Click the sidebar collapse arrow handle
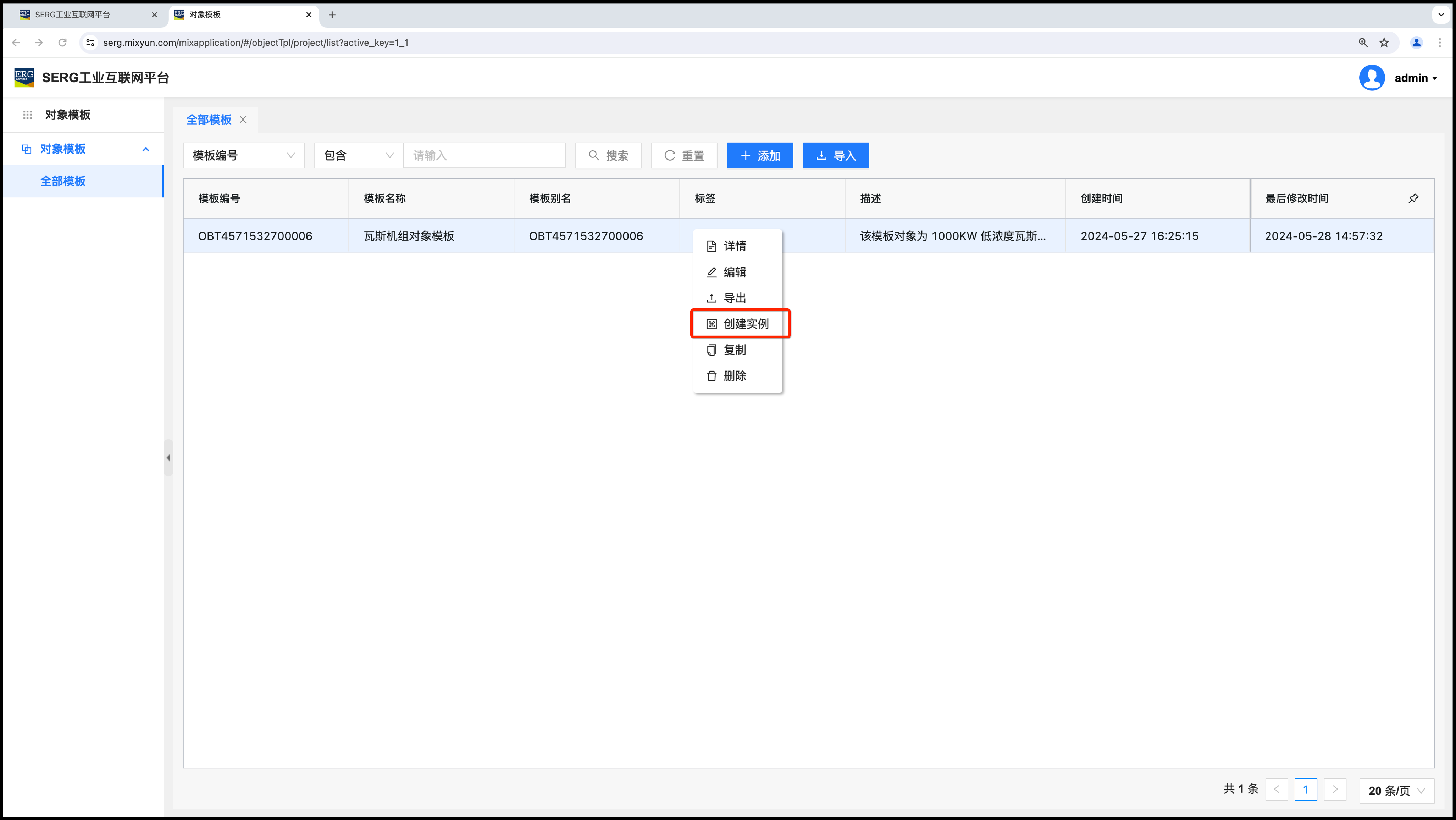1456x820 pixels. coord(168,458)
